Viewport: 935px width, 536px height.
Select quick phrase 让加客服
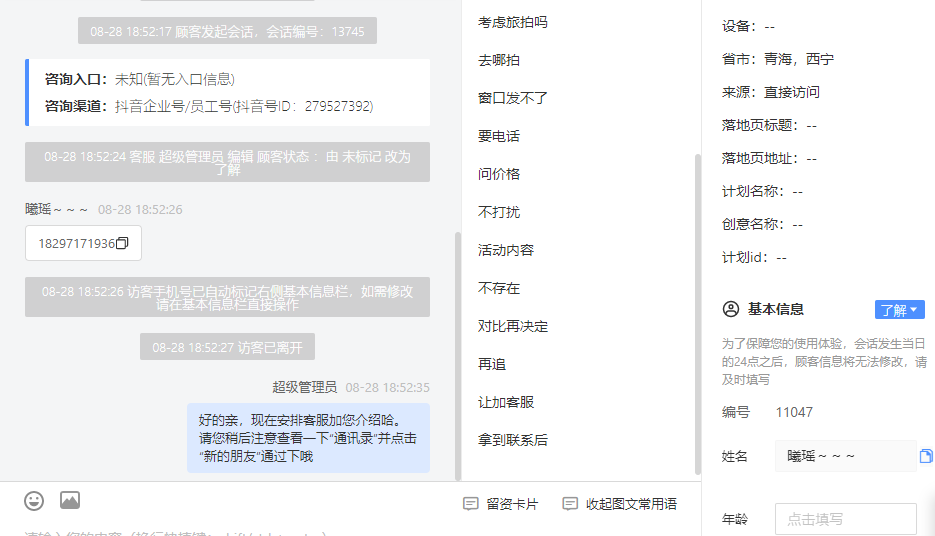[506, 402]
